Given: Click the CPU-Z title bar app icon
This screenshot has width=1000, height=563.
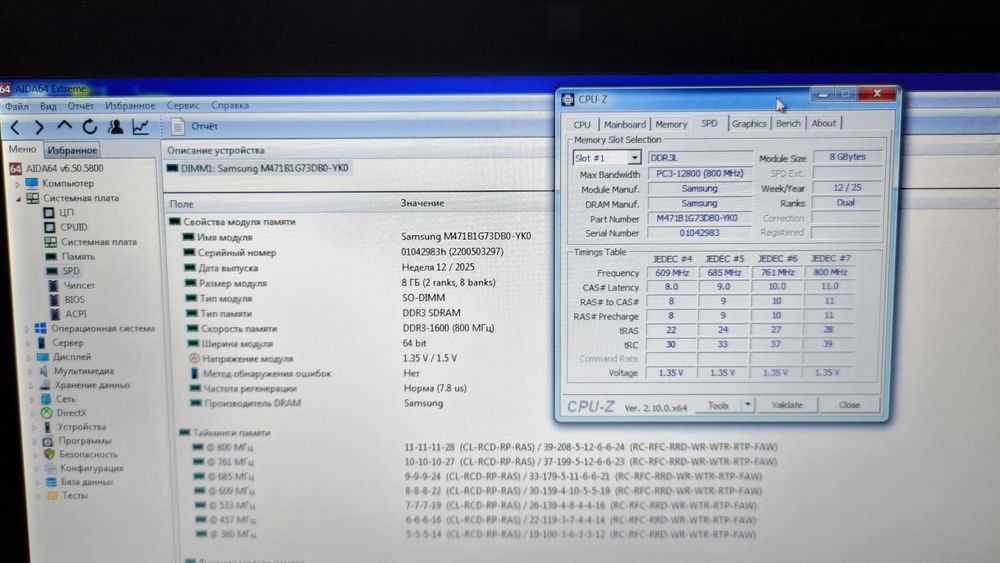Looking at the screenshot, I should [x=568, y=99].
